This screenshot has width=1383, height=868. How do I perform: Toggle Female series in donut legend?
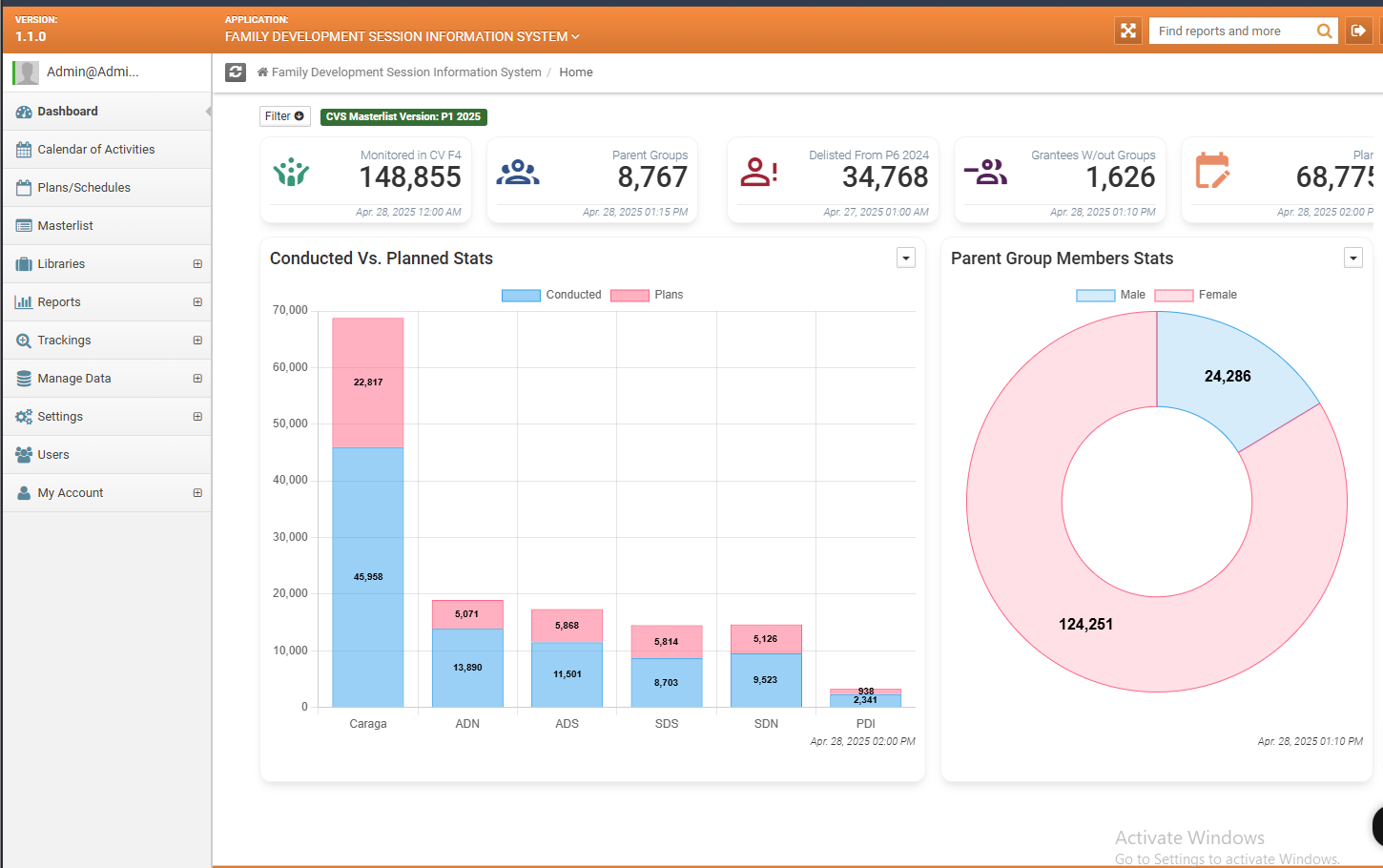point(1196,295)
